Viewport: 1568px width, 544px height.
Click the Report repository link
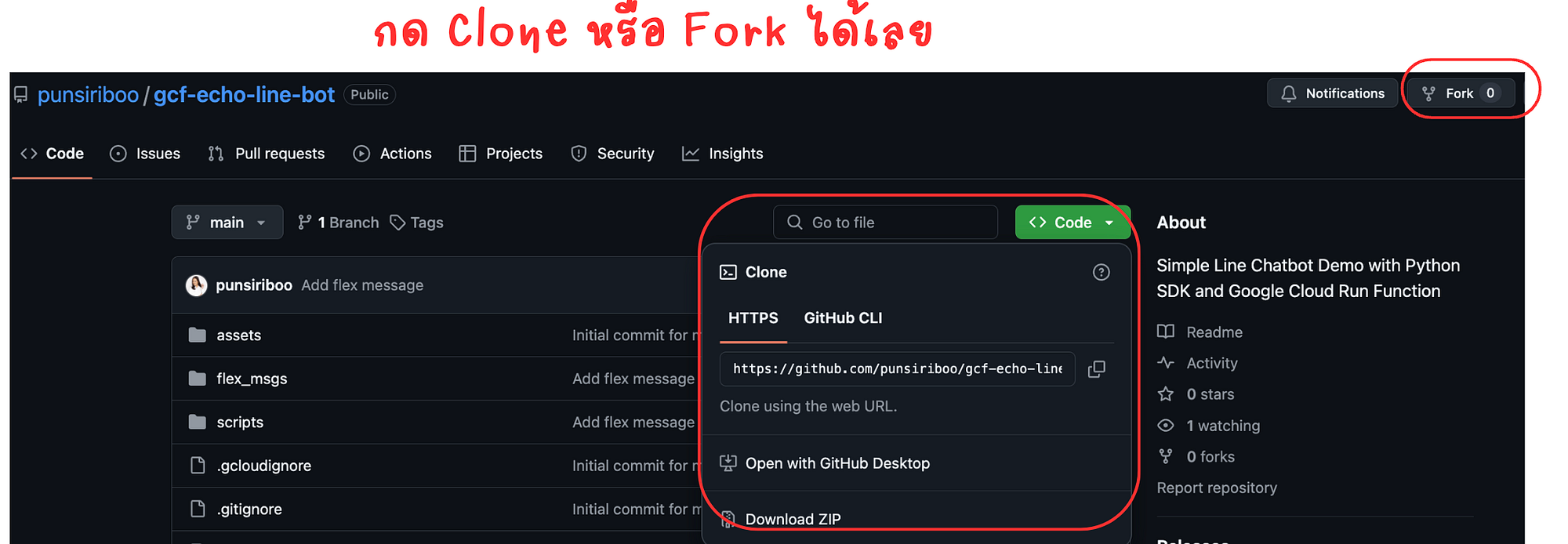point(1217,488)
